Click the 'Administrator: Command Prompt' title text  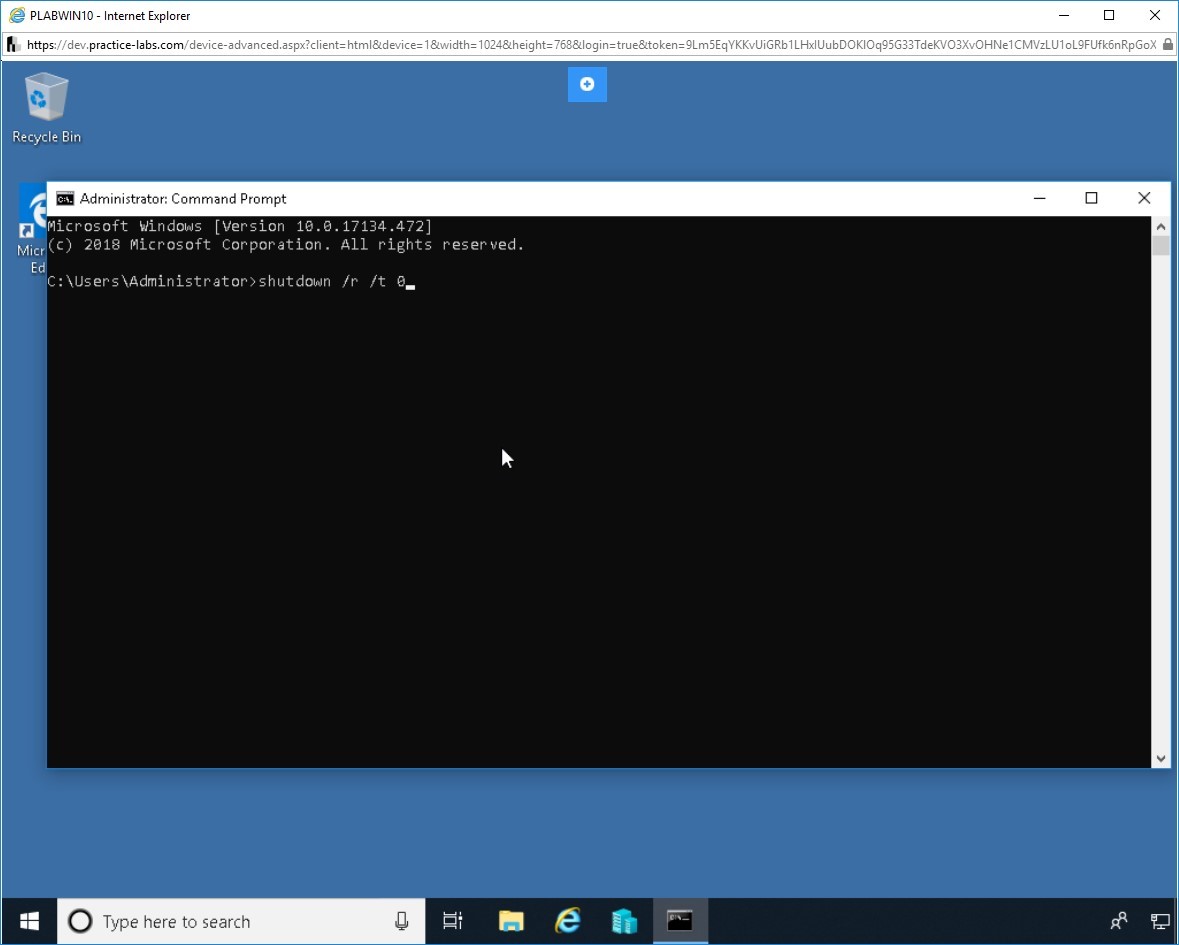(x=183, y=198)
